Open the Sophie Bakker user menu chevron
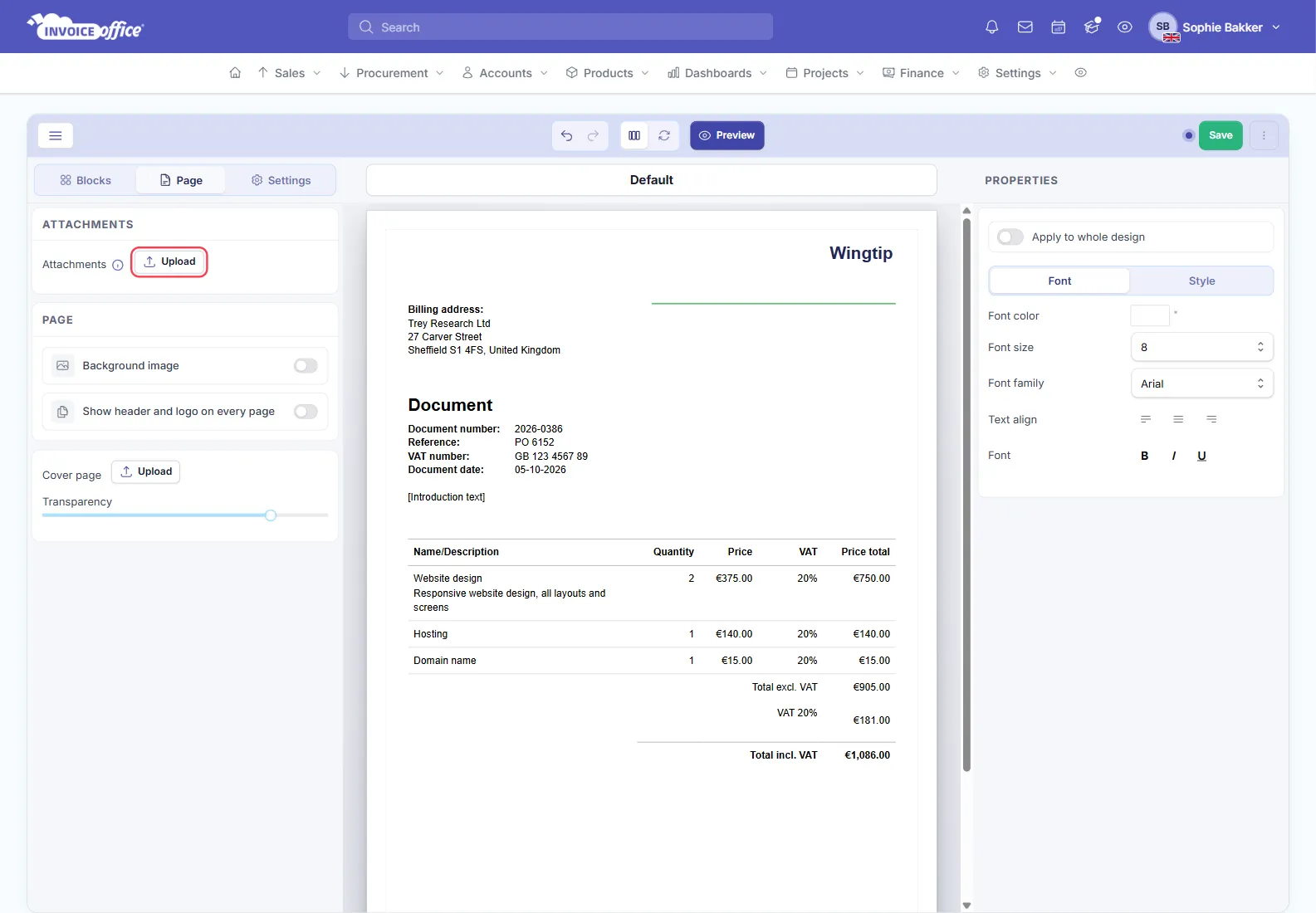This screenshot has width=1316, height=913. point(1276,27)
